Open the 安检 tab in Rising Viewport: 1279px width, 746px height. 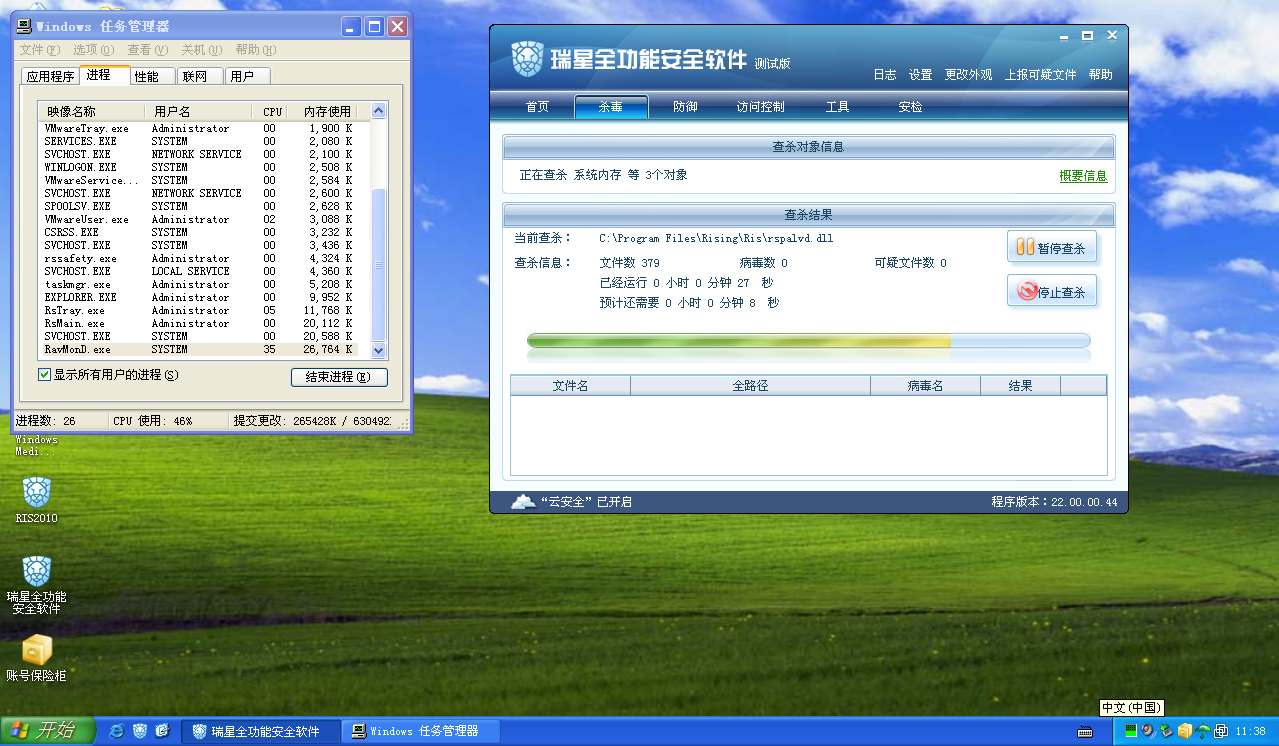point(910,107)
